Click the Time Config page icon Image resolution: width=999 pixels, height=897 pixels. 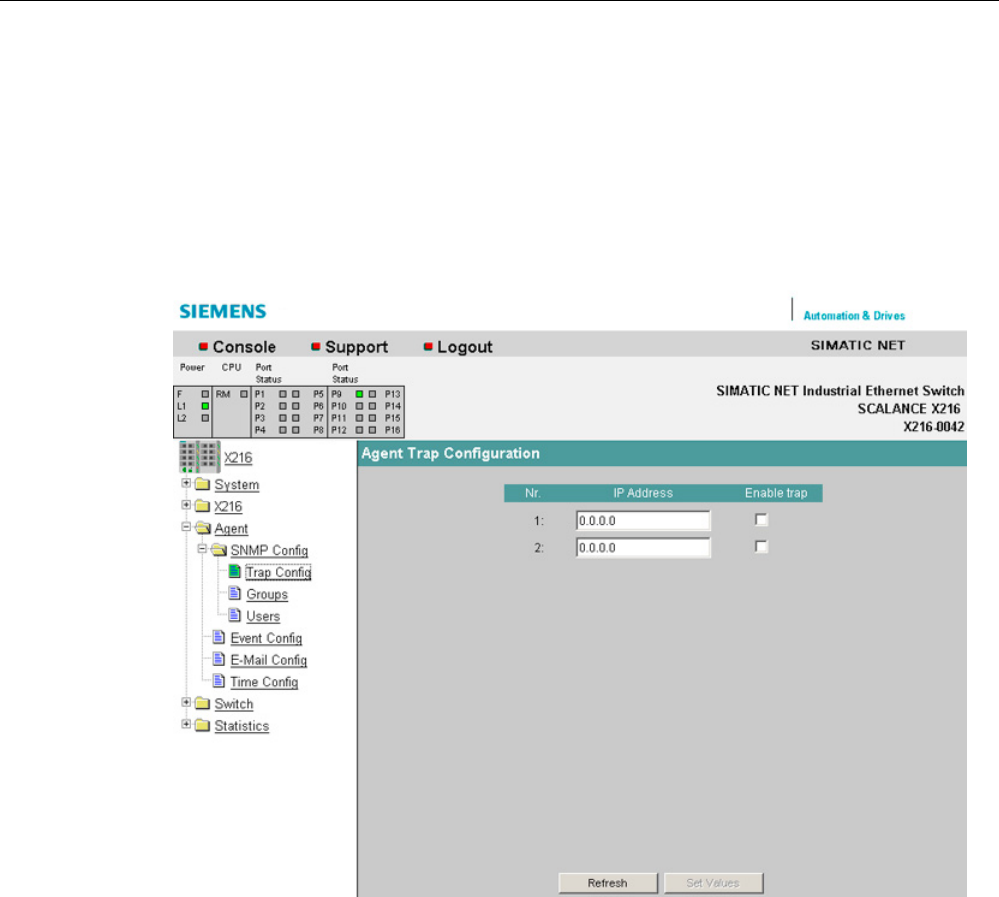(x=219, y=681)
